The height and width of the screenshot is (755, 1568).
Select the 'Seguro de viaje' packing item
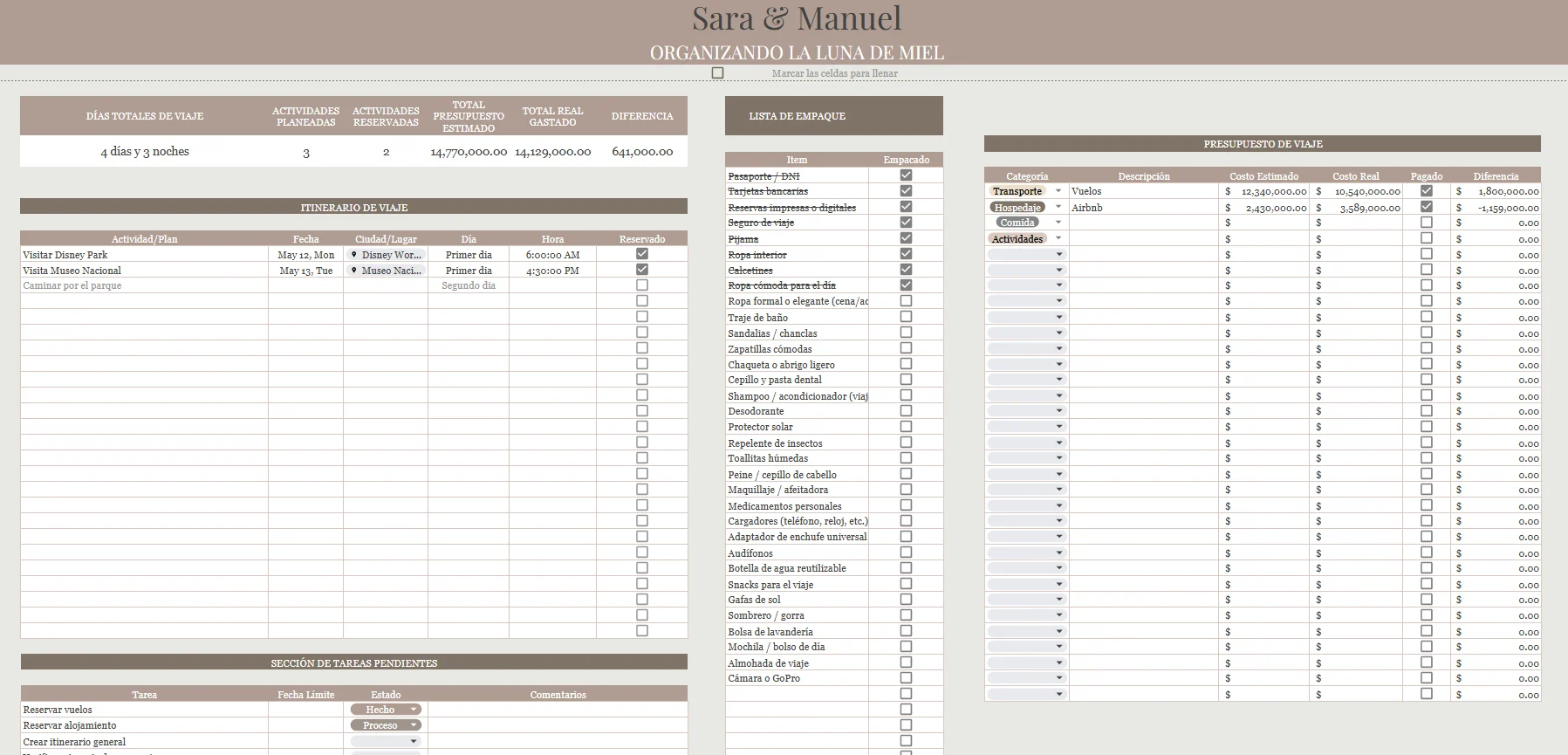tap(797, 223)
